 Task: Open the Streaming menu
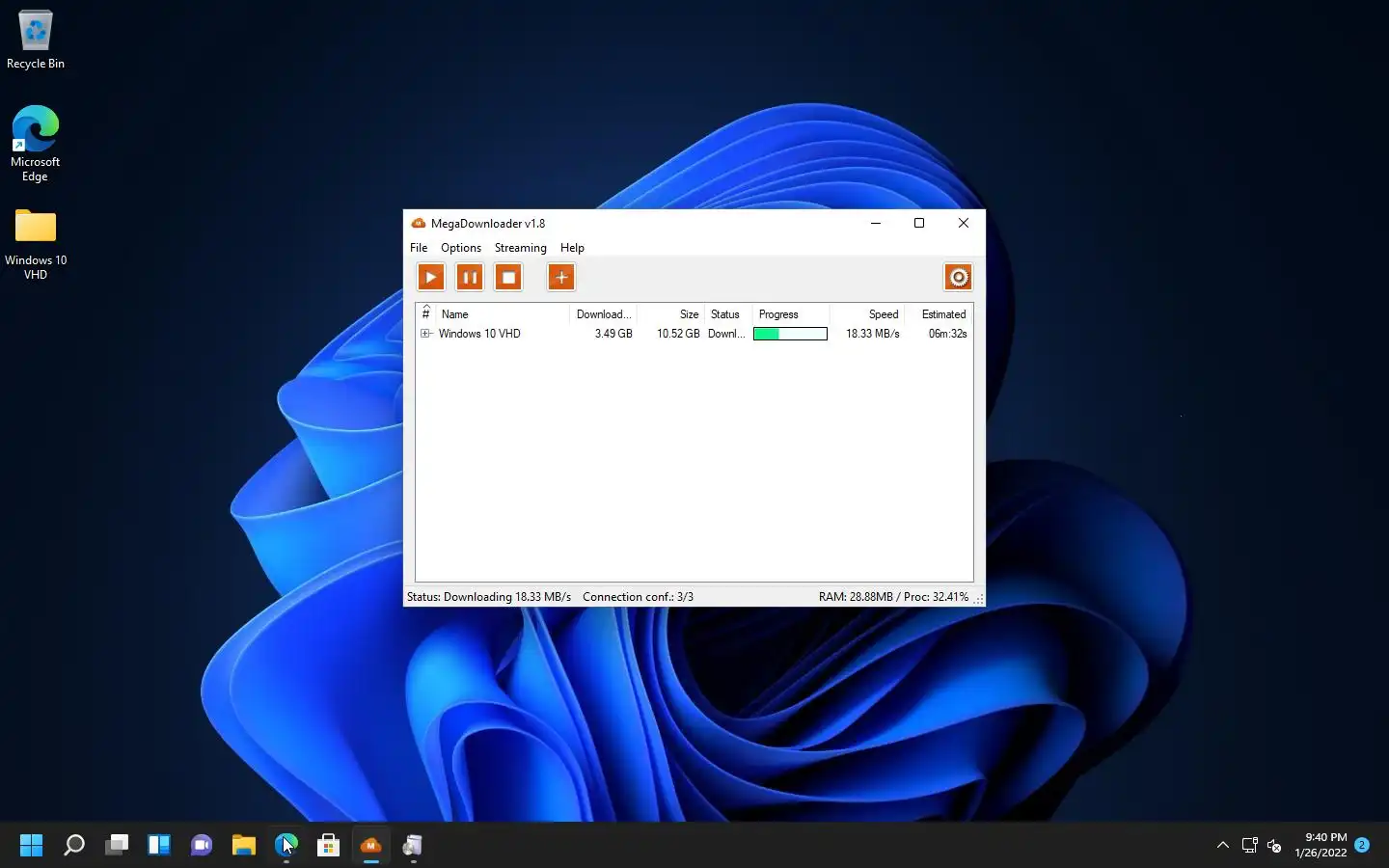(x=521, y=248)
